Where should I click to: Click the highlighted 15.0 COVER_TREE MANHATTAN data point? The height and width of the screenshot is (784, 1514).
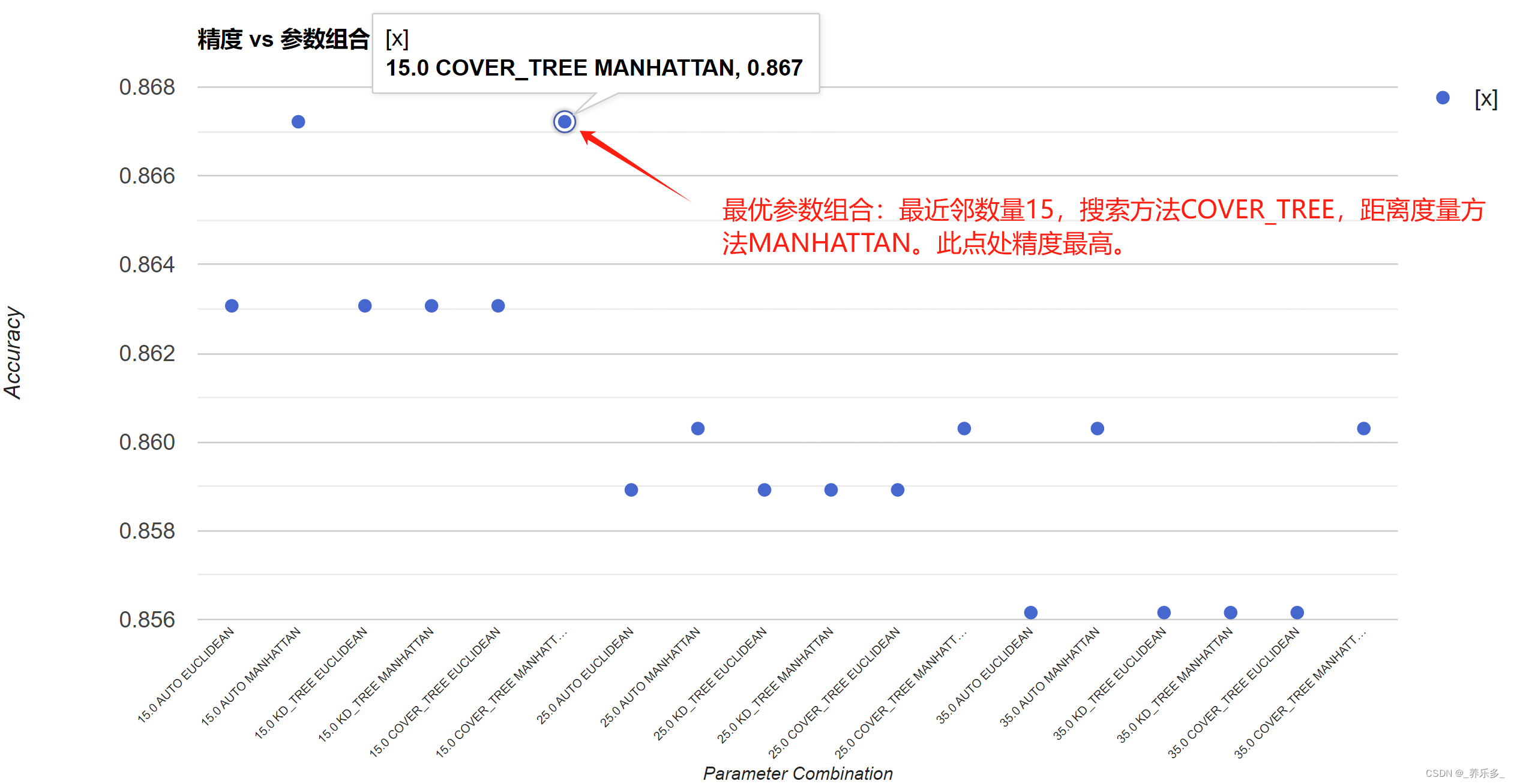tap(564, 122)
